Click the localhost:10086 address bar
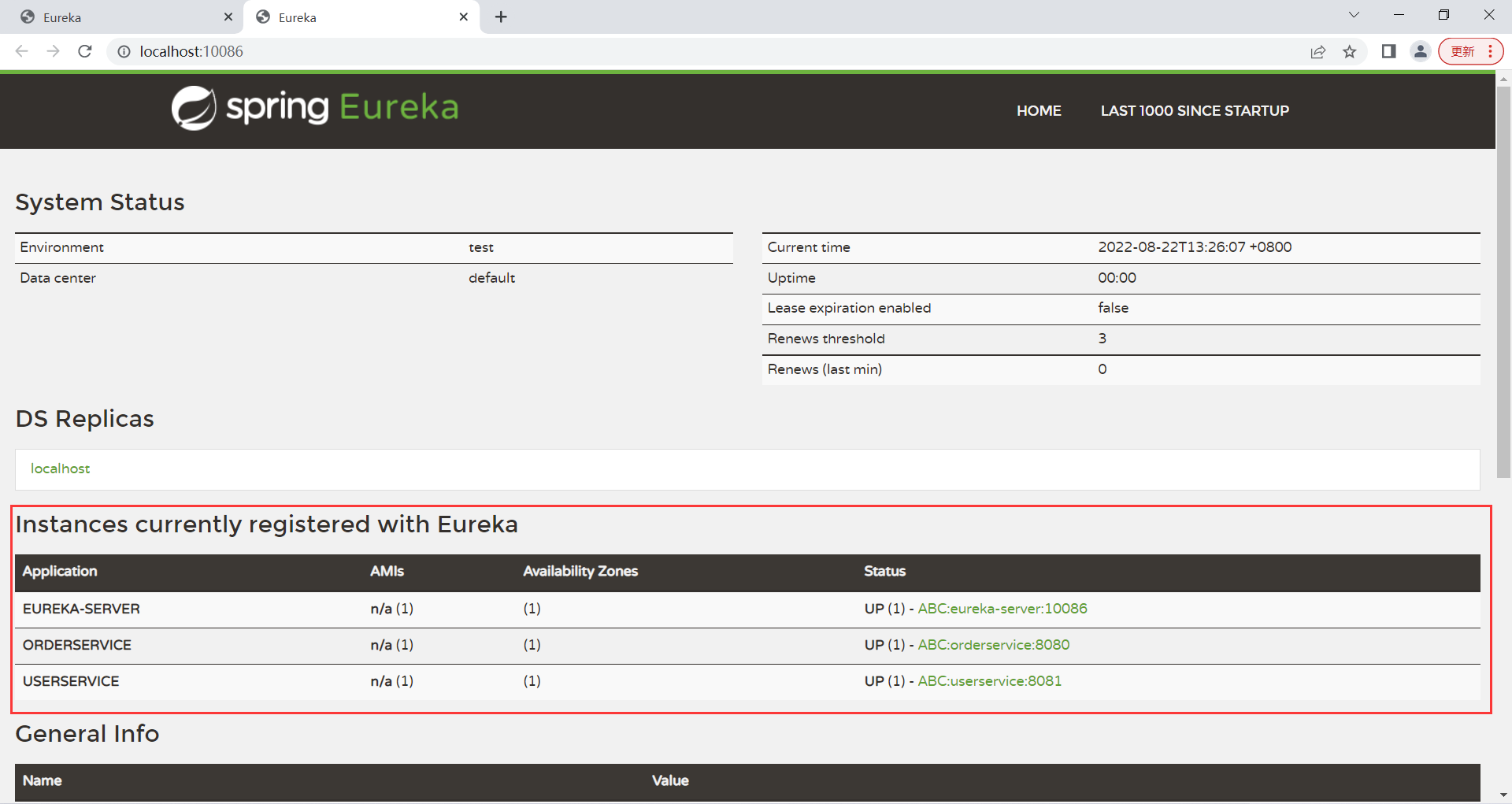The height and width of the screenshot is (804, 1512). click(x=709, y=51)
